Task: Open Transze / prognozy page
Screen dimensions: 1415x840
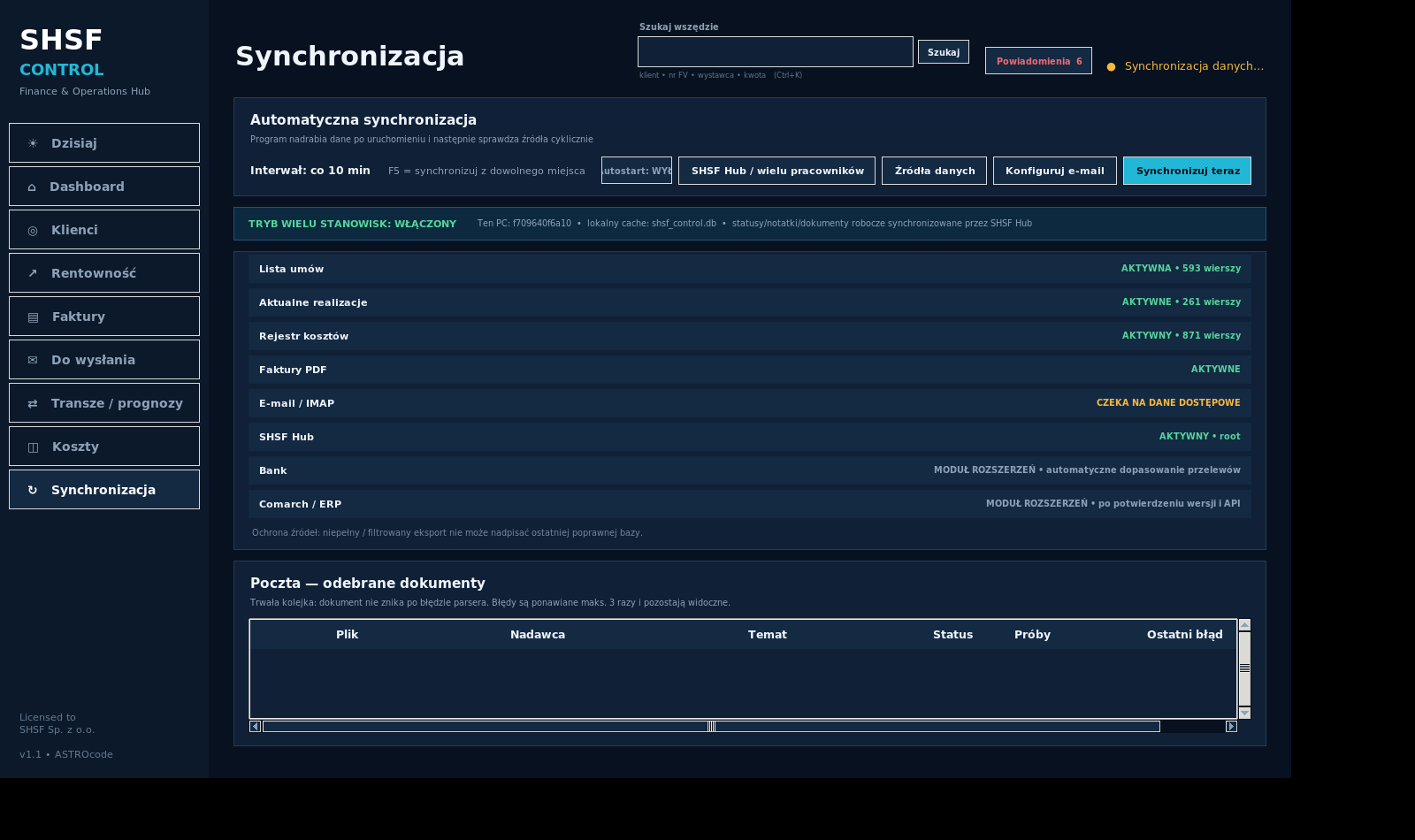Action: 104,403
